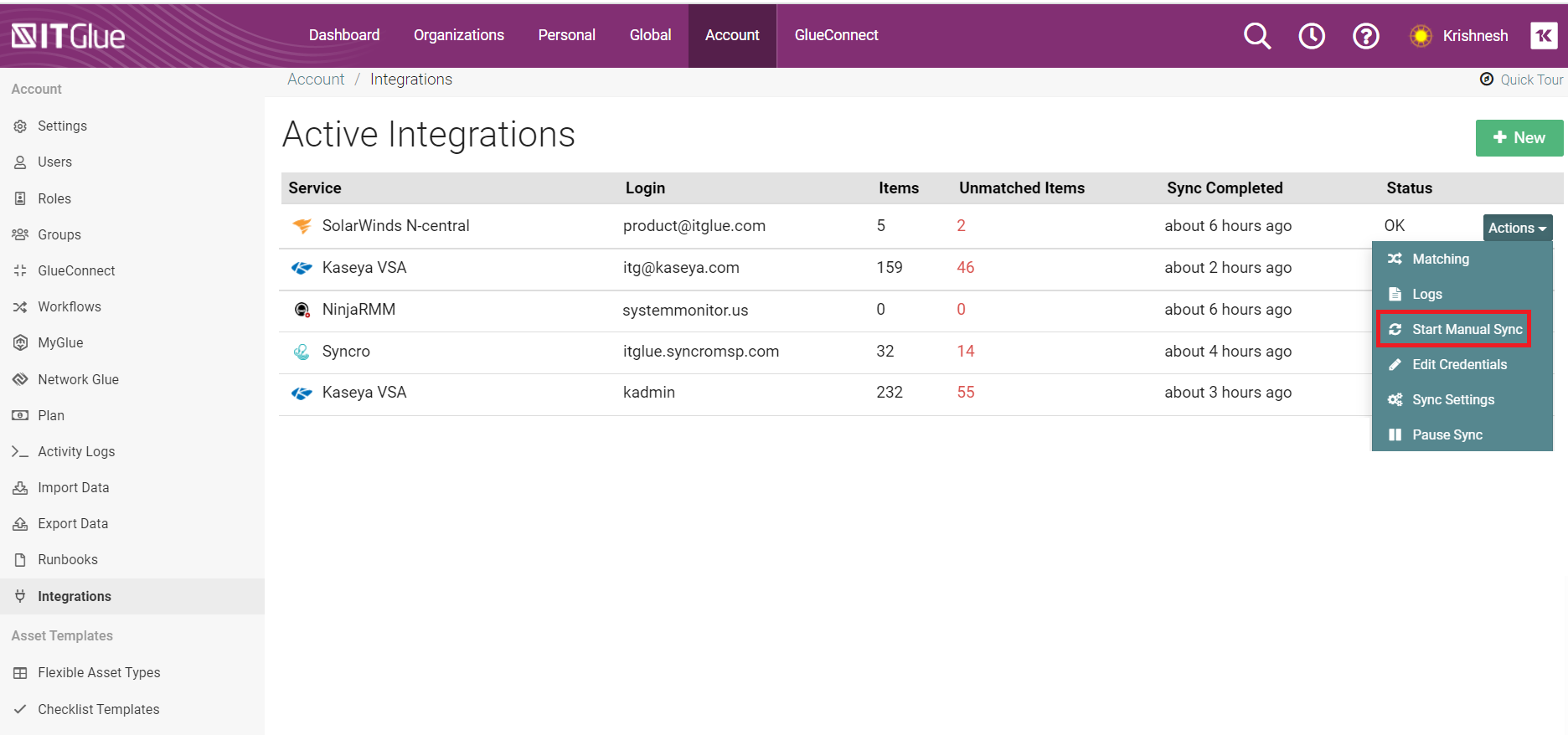Start the Quick Tour link

pyautogui.click(x=1521, y=80)
